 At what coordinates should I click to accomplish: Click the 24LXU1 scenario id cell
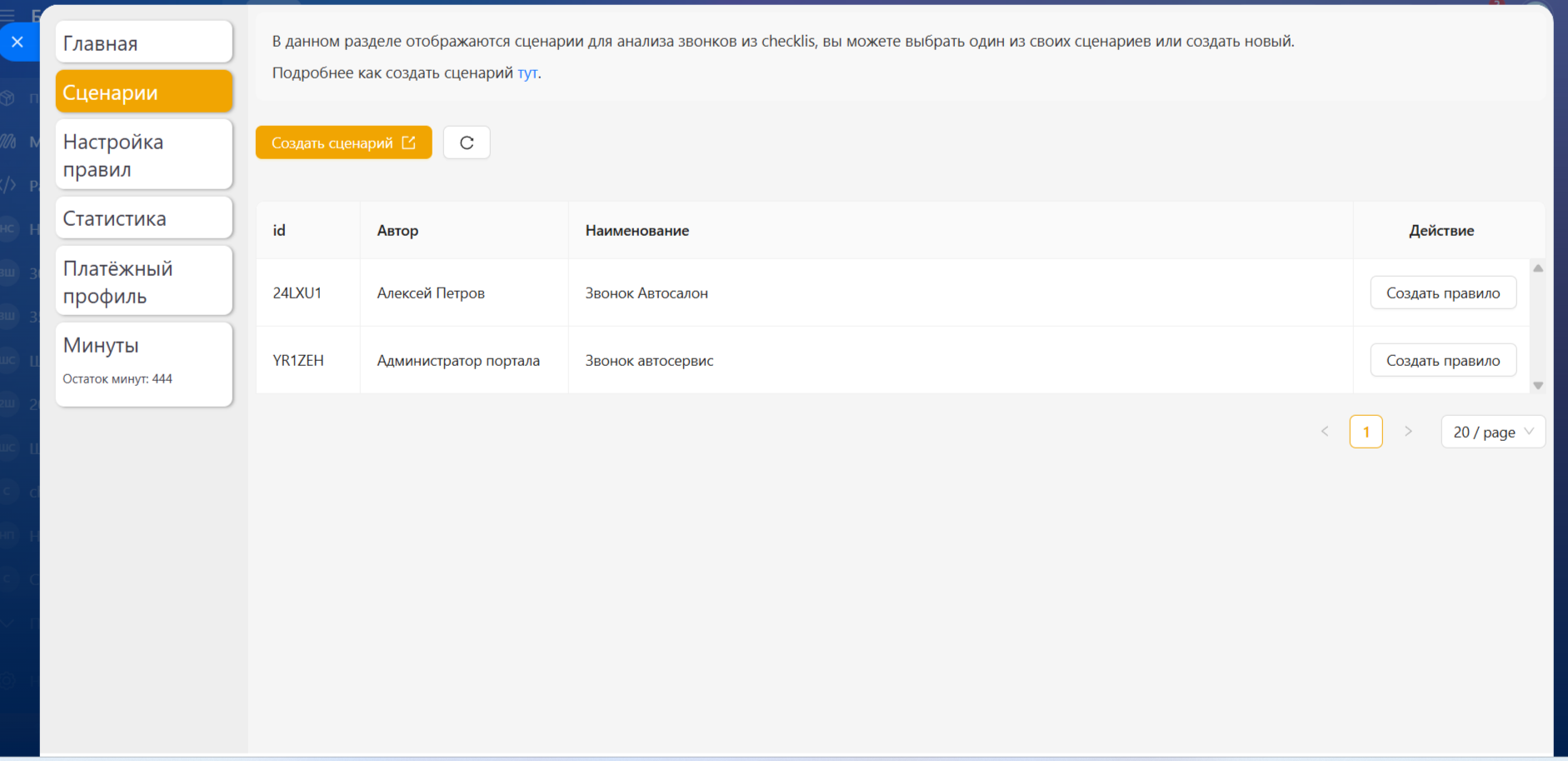(297, 293)
